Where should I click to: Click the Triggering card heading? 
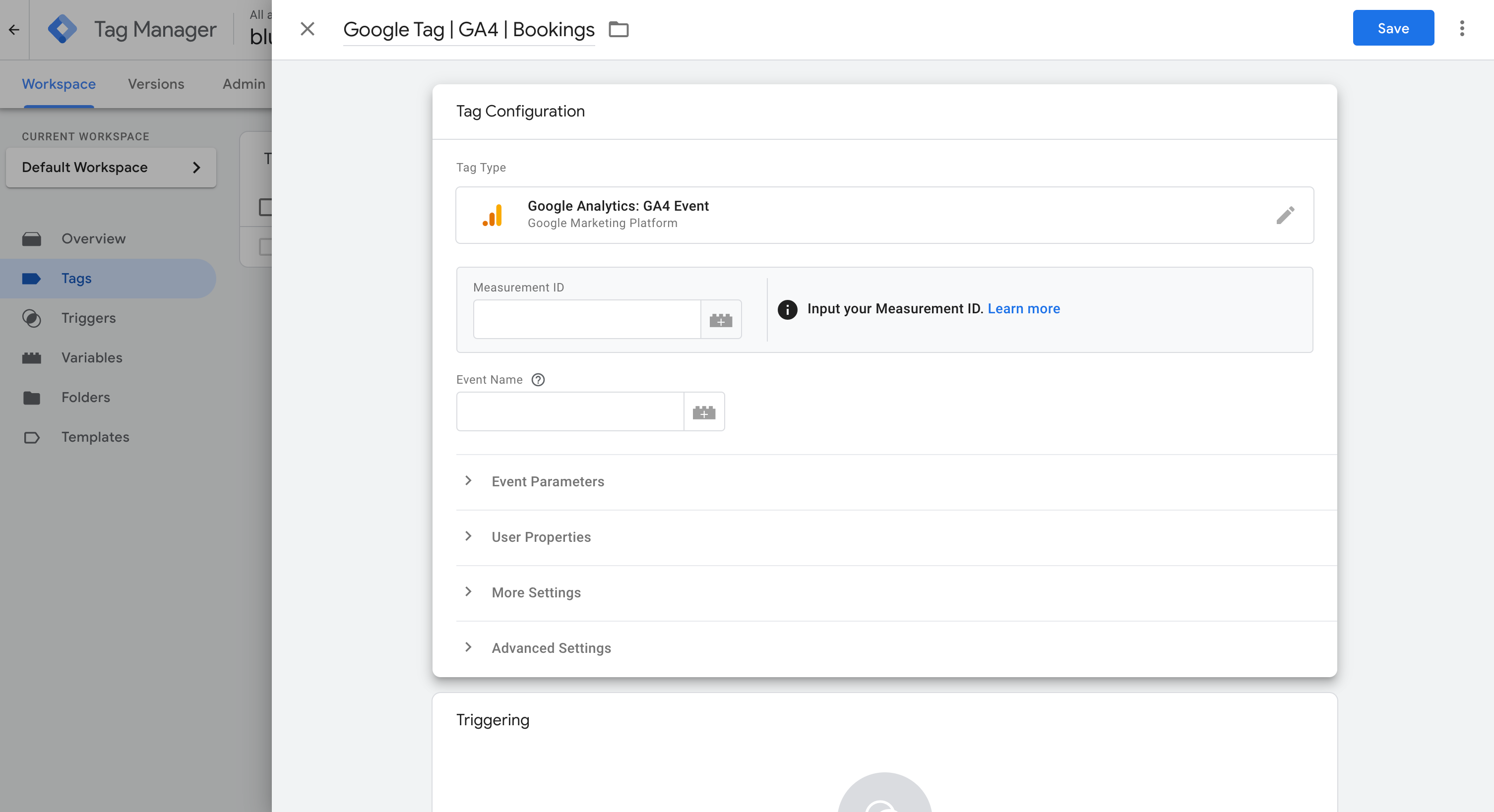coord(493,720)
